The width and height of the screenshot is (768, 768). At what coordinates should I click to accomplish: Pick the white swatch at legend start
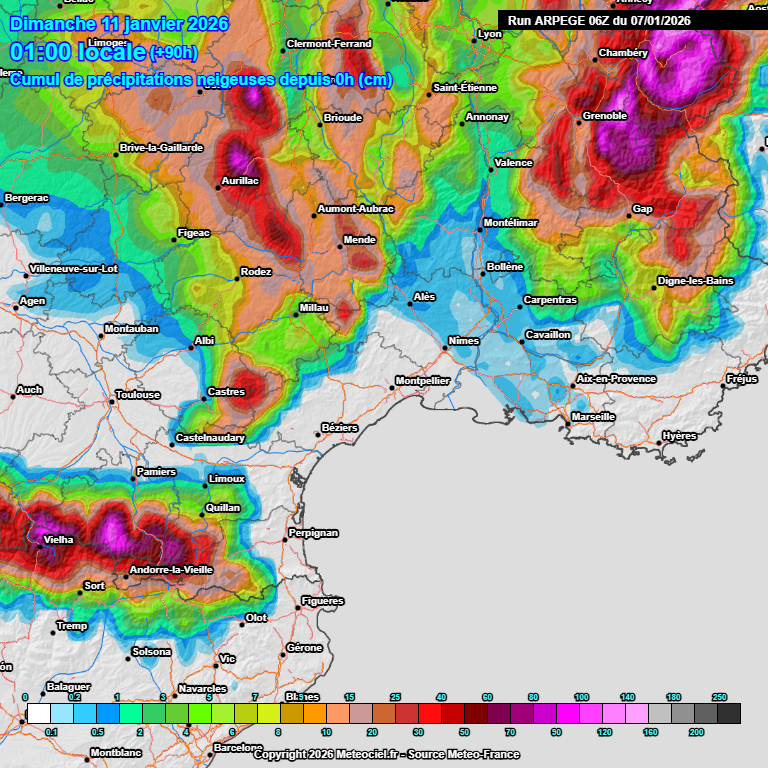[38, 714]
